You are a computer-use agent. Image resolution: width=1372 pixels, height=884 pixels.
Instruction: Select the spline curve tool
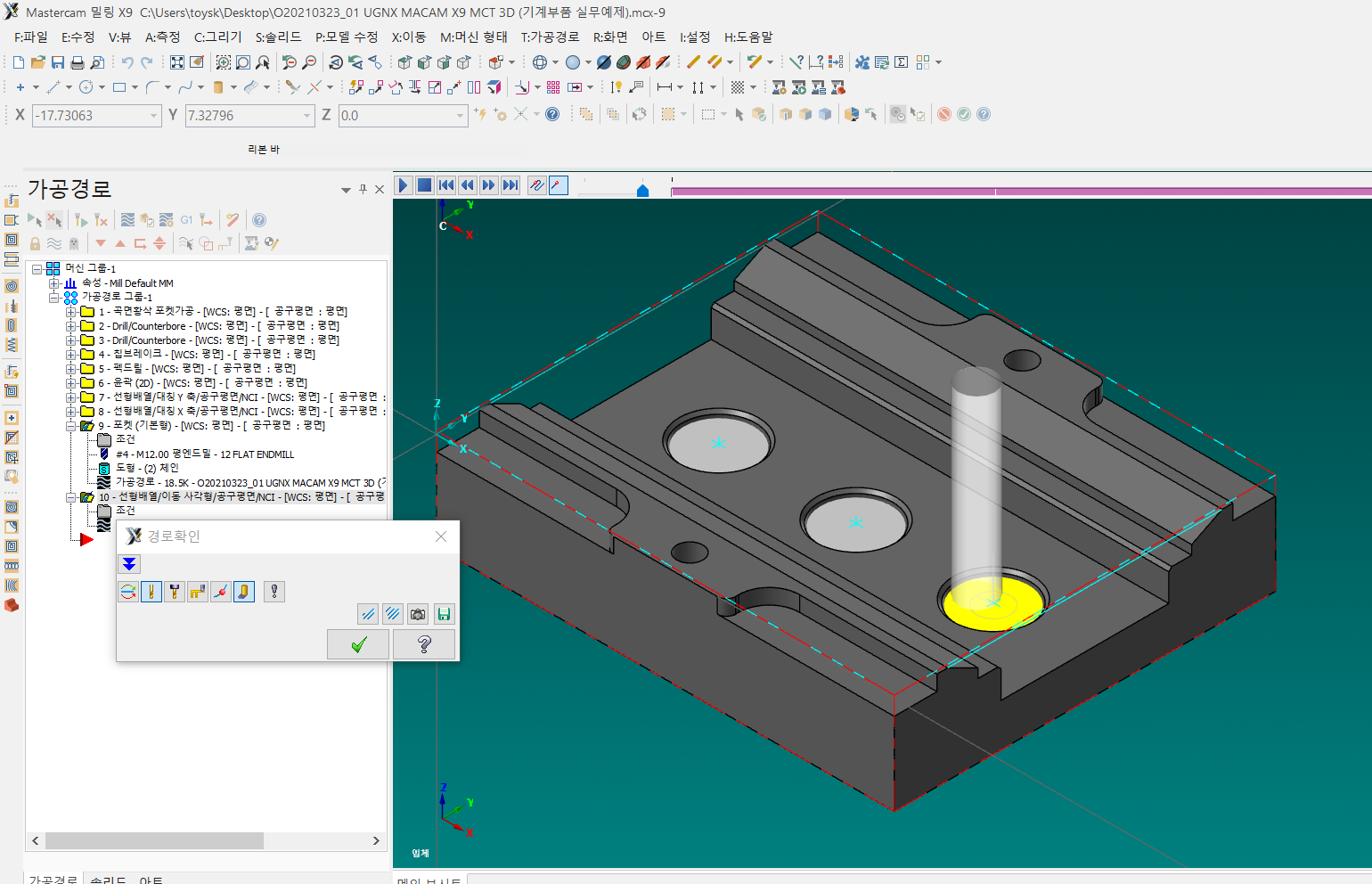click(185, 87)
